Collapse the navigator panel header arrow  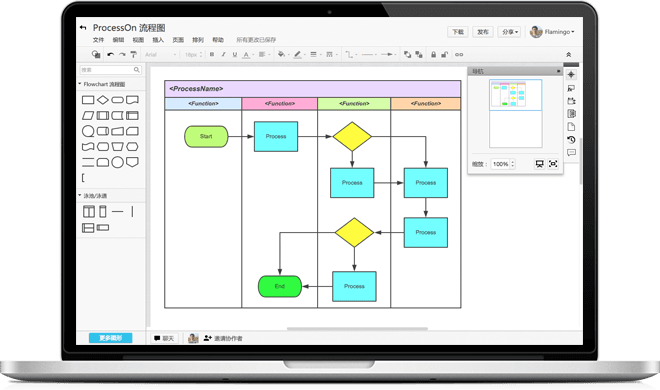[559, 71]
